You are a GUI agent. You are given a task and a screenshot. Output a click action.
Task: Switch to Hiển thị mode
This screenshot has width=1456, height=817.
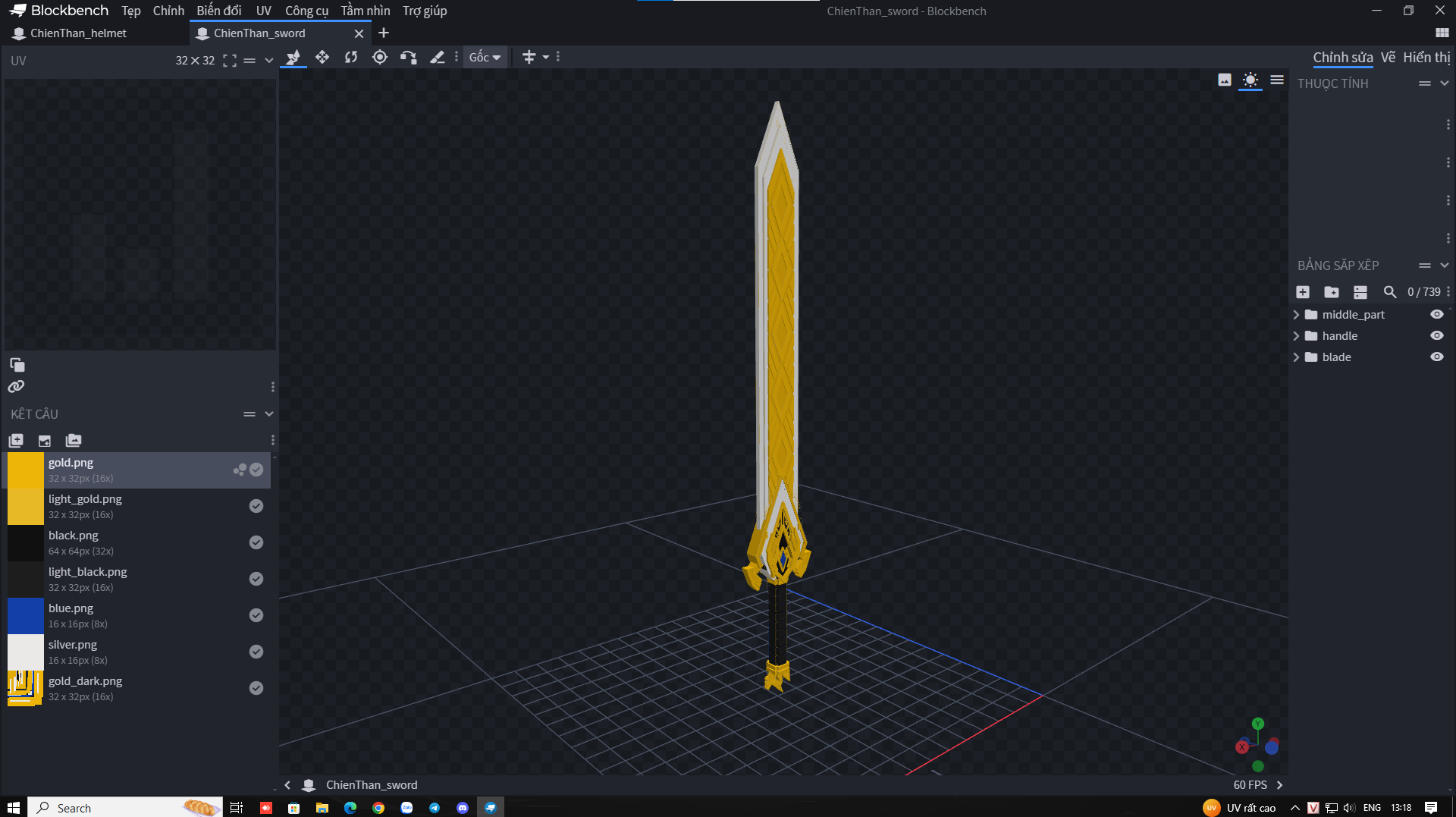coord(1426,58)
